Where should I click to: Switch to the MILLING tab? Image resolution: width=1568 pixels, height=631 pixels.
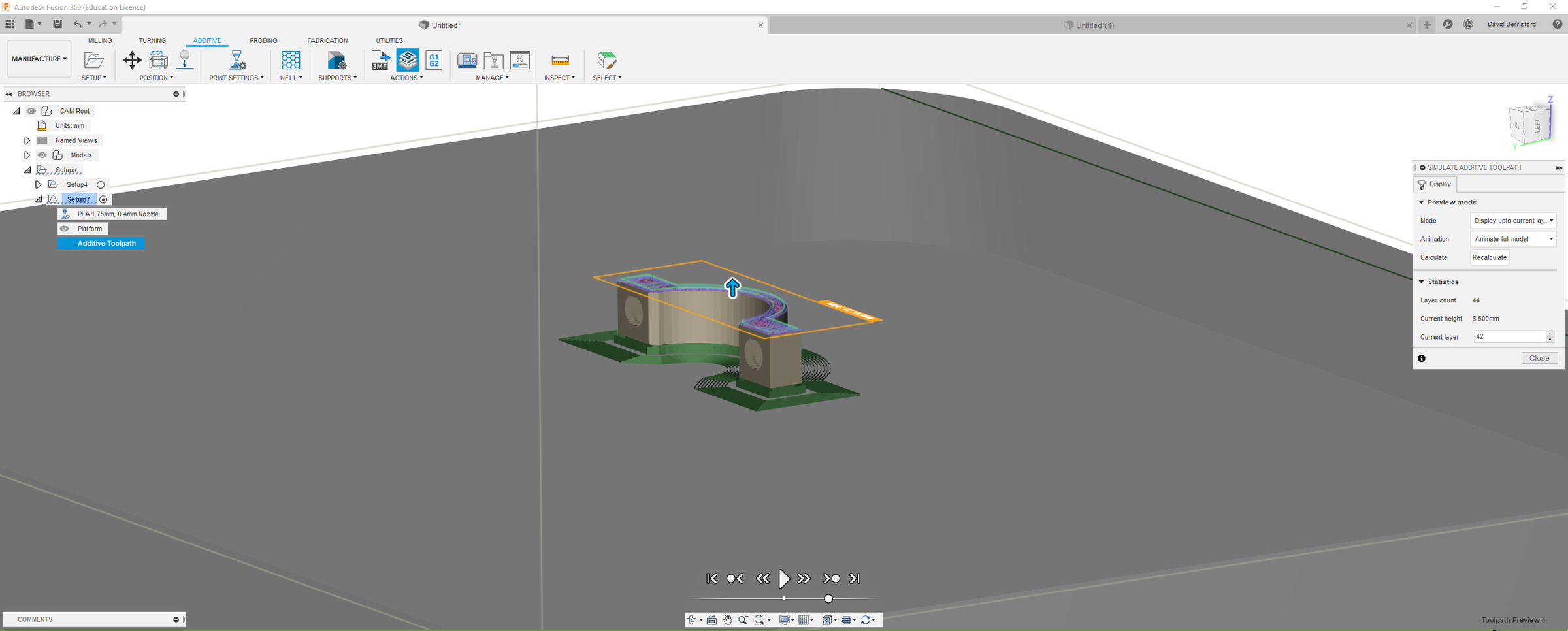[99, 40]
